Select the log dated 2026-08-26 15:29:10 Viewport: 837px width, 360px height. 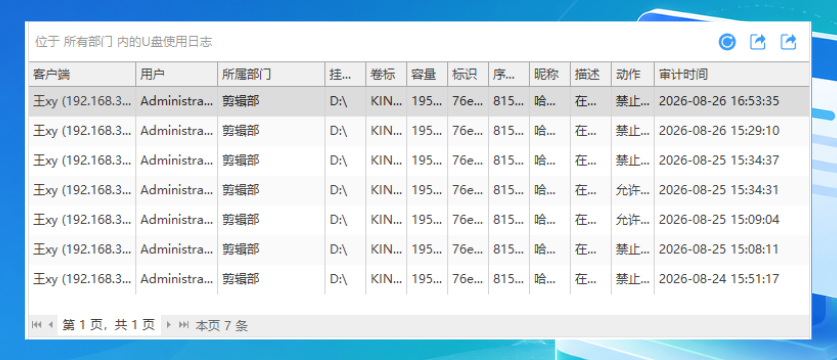coord(419,131)
